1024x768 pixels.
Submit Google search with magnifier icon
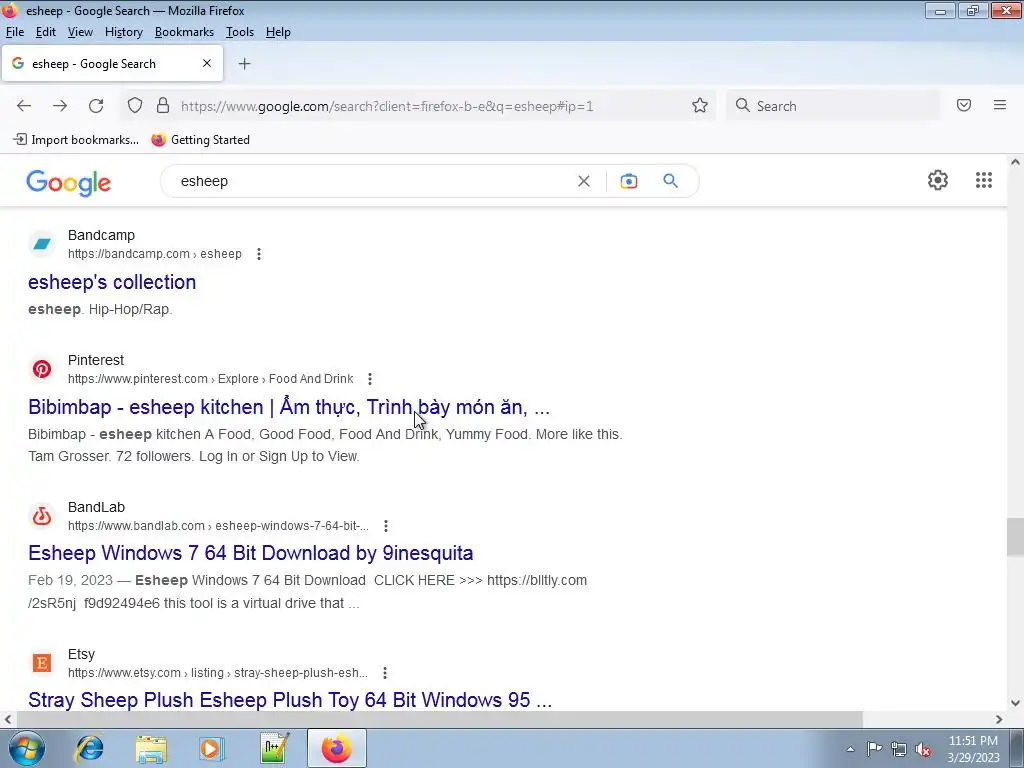tap(670, 181)
